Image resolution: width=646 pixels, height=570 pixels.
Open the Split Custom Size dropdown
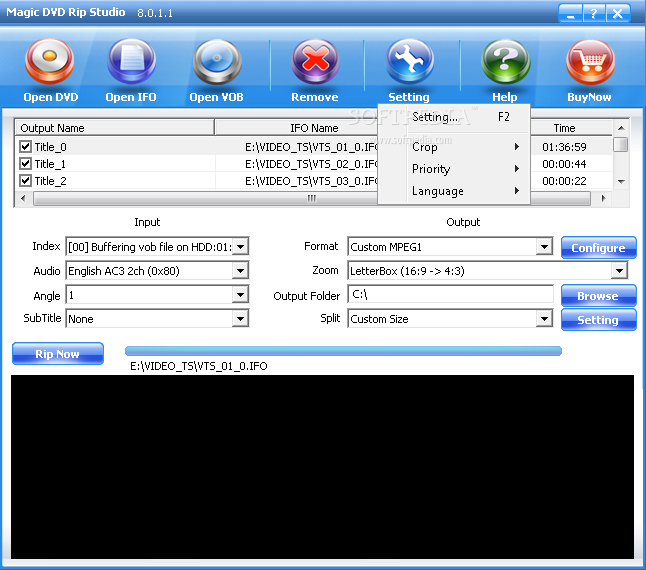544,318
